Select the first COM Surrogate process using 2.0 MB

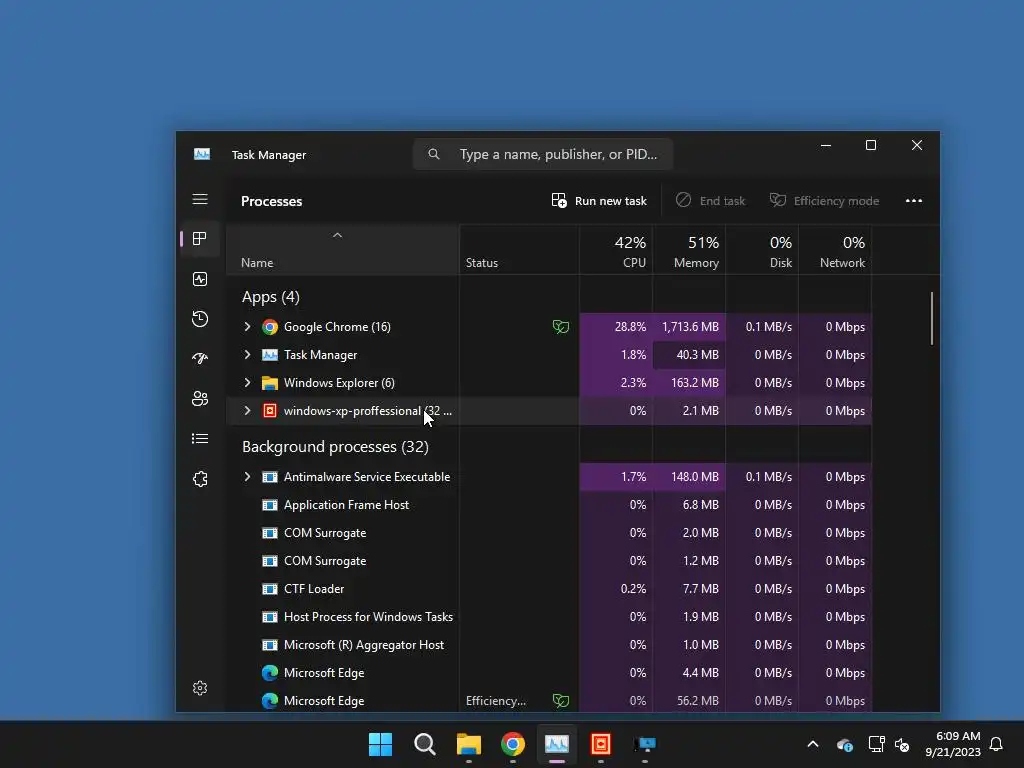(549, 533)
